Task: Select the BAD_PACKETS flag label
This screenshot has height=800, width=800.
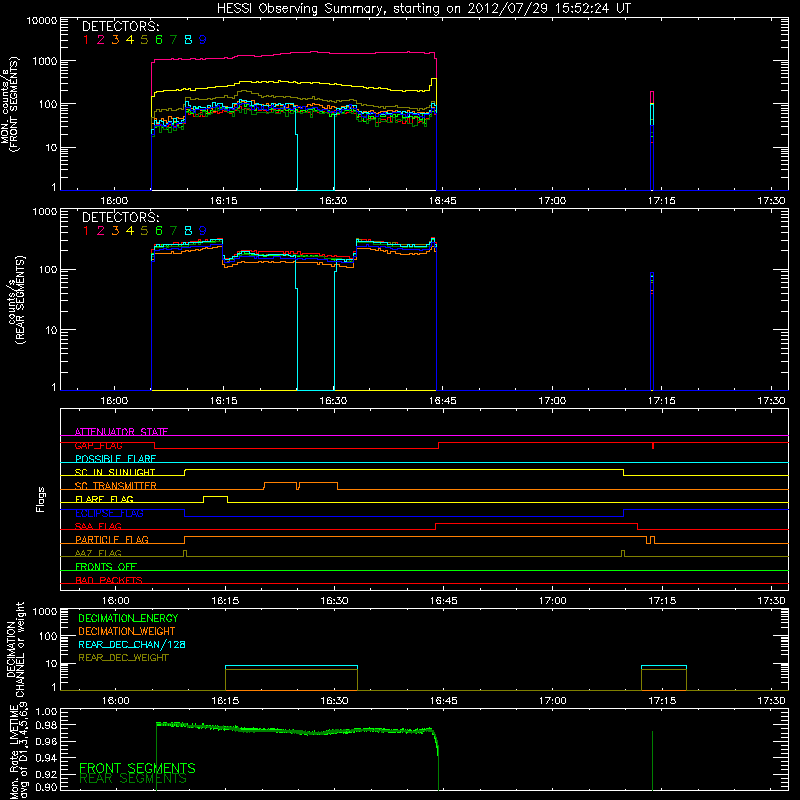Action: click(109, 580)
